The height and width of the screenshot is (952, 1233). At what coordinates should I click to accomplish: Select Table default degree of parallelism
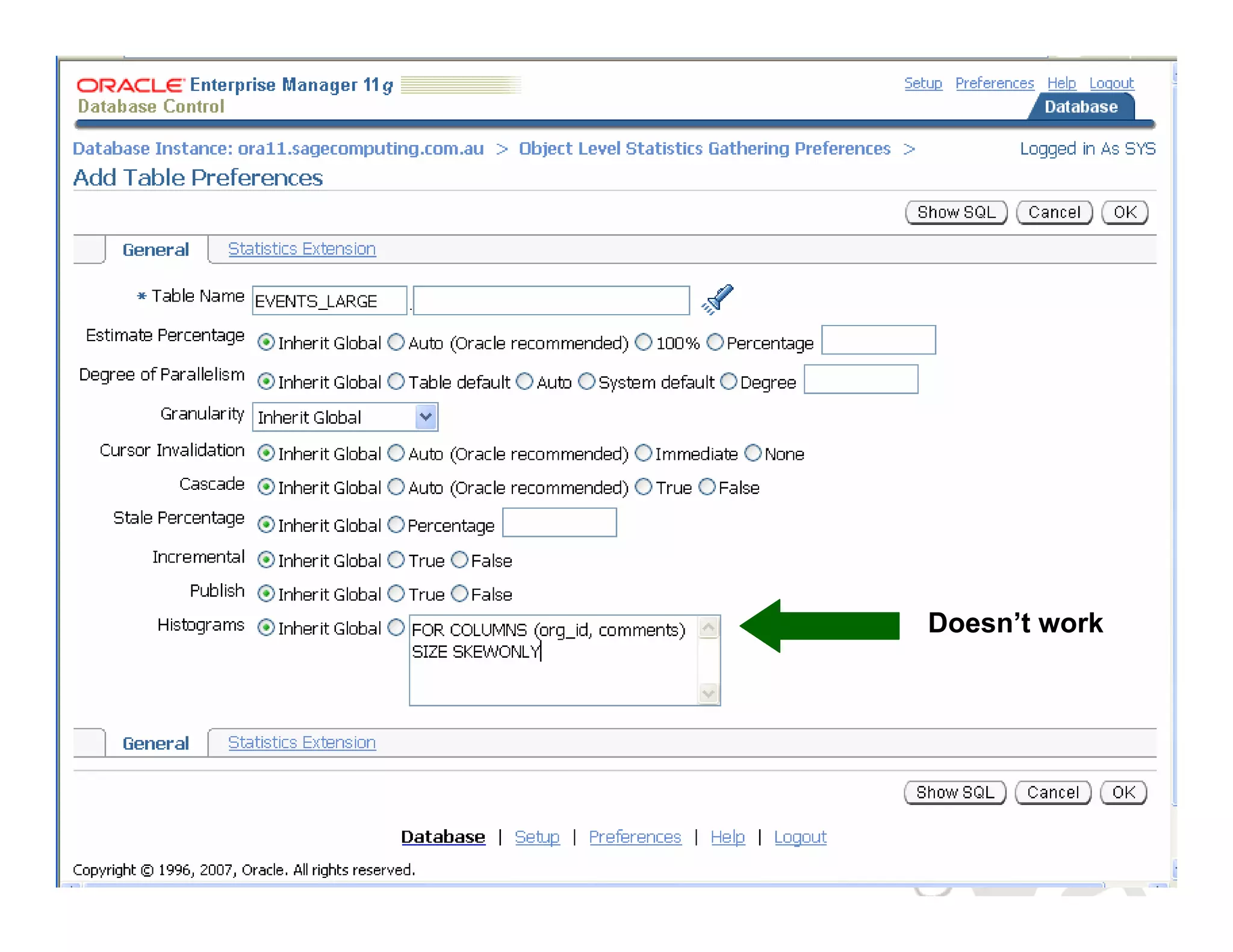tap(396, 382)
